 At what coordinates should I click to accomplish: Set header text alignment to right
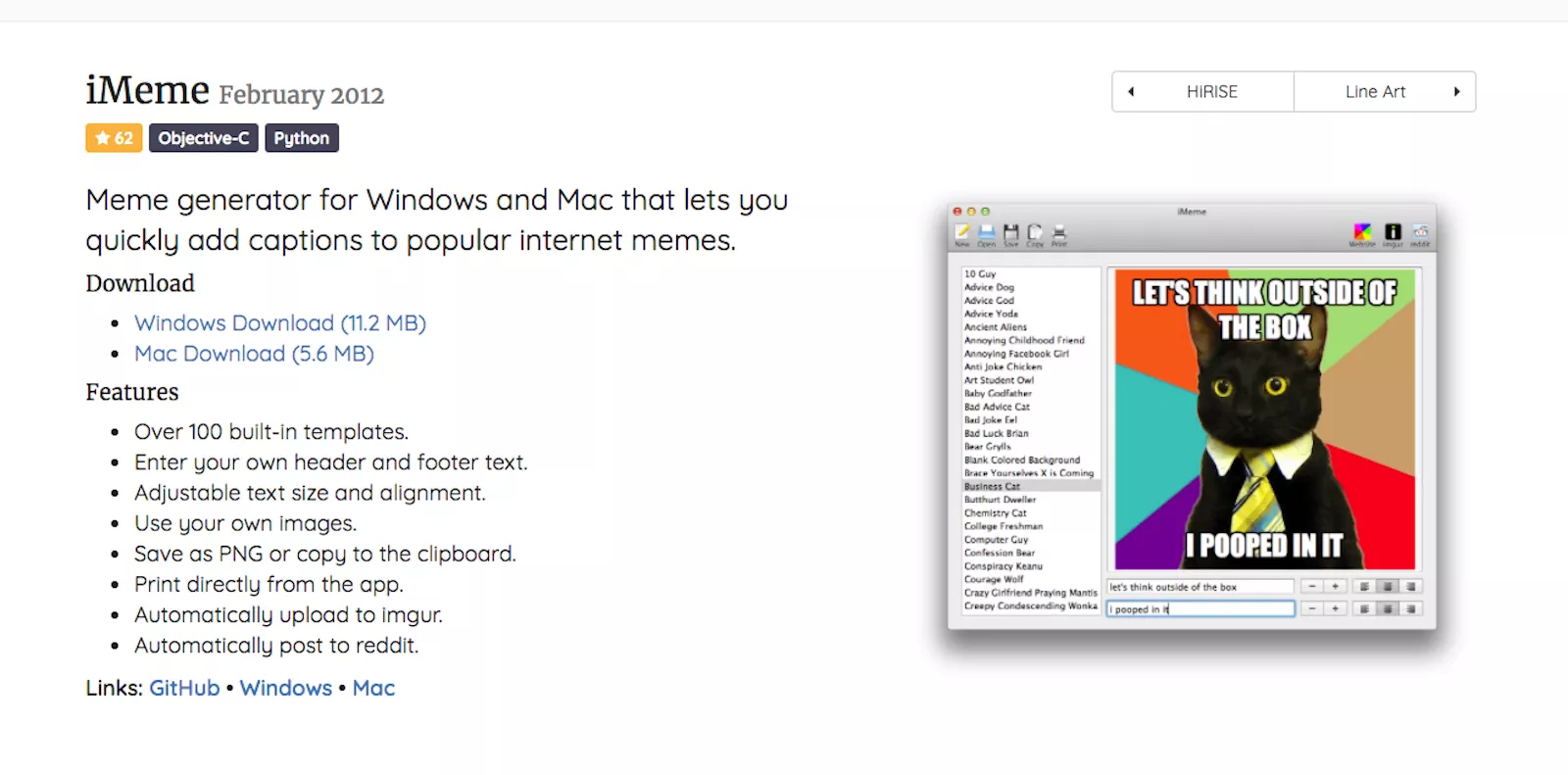click(1410, 587)
